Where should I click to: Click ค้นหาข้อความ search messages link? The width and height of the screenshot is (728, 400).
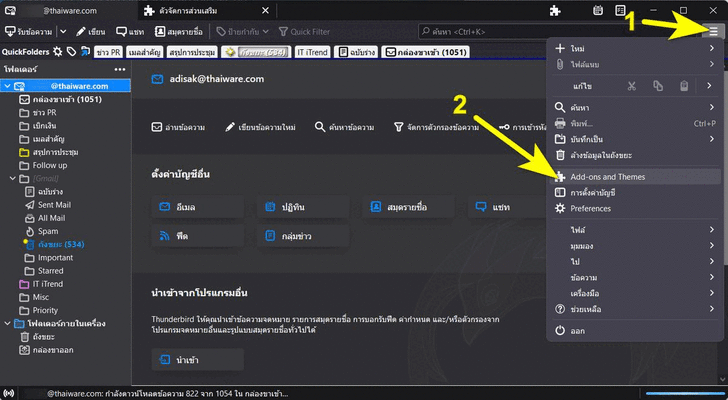click(344, 127)
